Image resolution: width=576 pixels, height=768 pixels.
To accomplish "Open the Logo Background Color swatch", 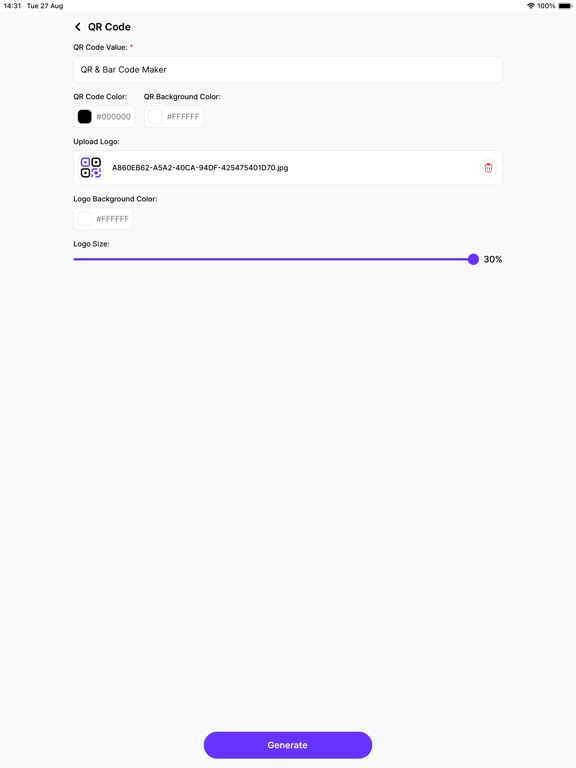I will pos(85,219).
